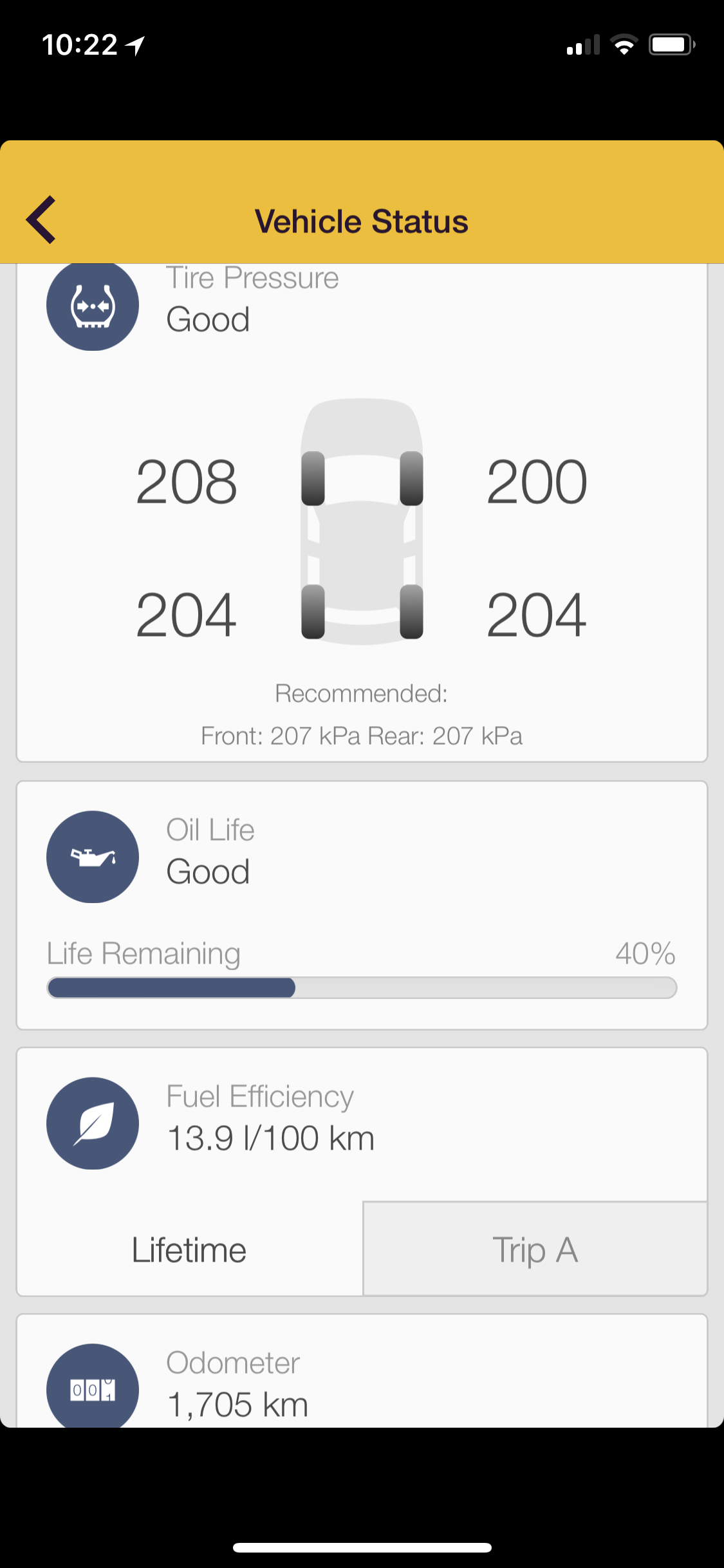Image resolution: width=724 pixels, height=1568 pixels.
Task: Tap the front-left tire on car diagram
Action: 313,478
